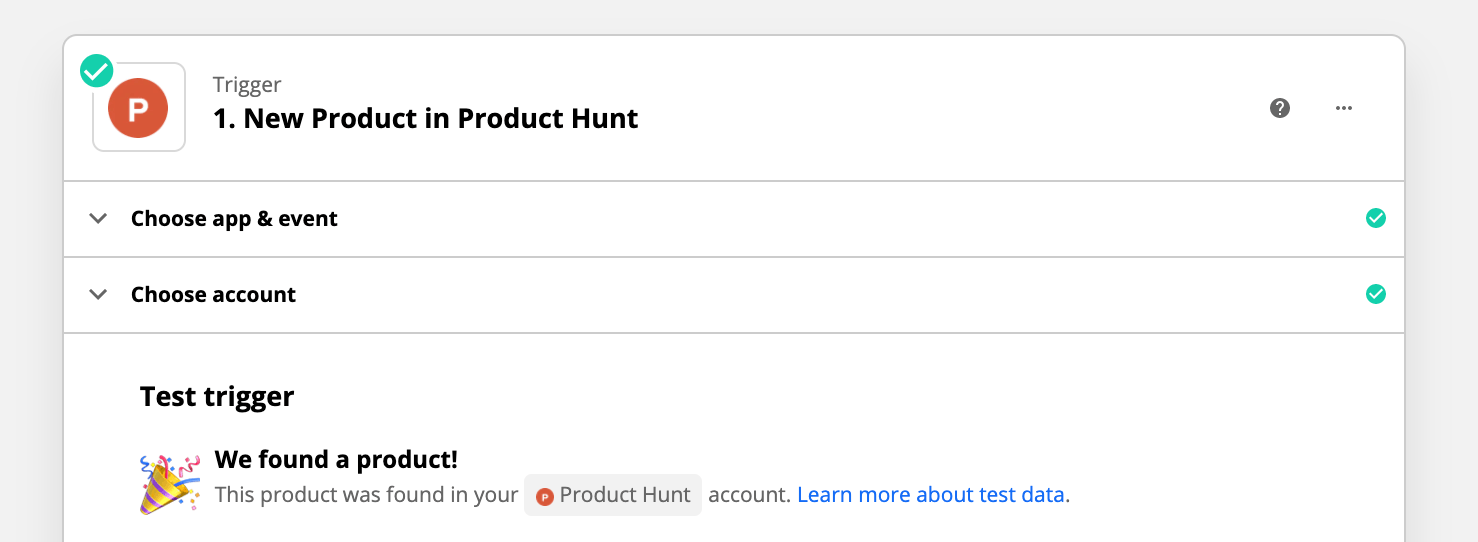This screenshot has height=542, width=1478.
Task: Open the three-dot more options menu
Action: [x=1344, y=108]
